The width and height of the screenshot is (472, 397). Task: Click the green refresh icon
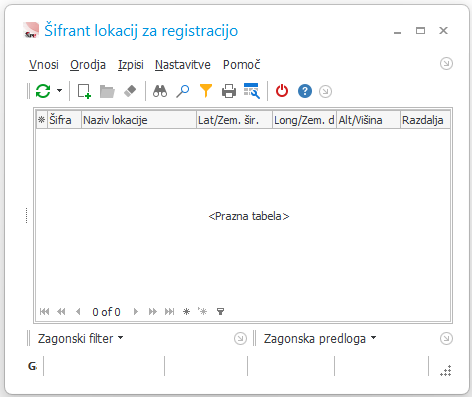click(43, 91)
